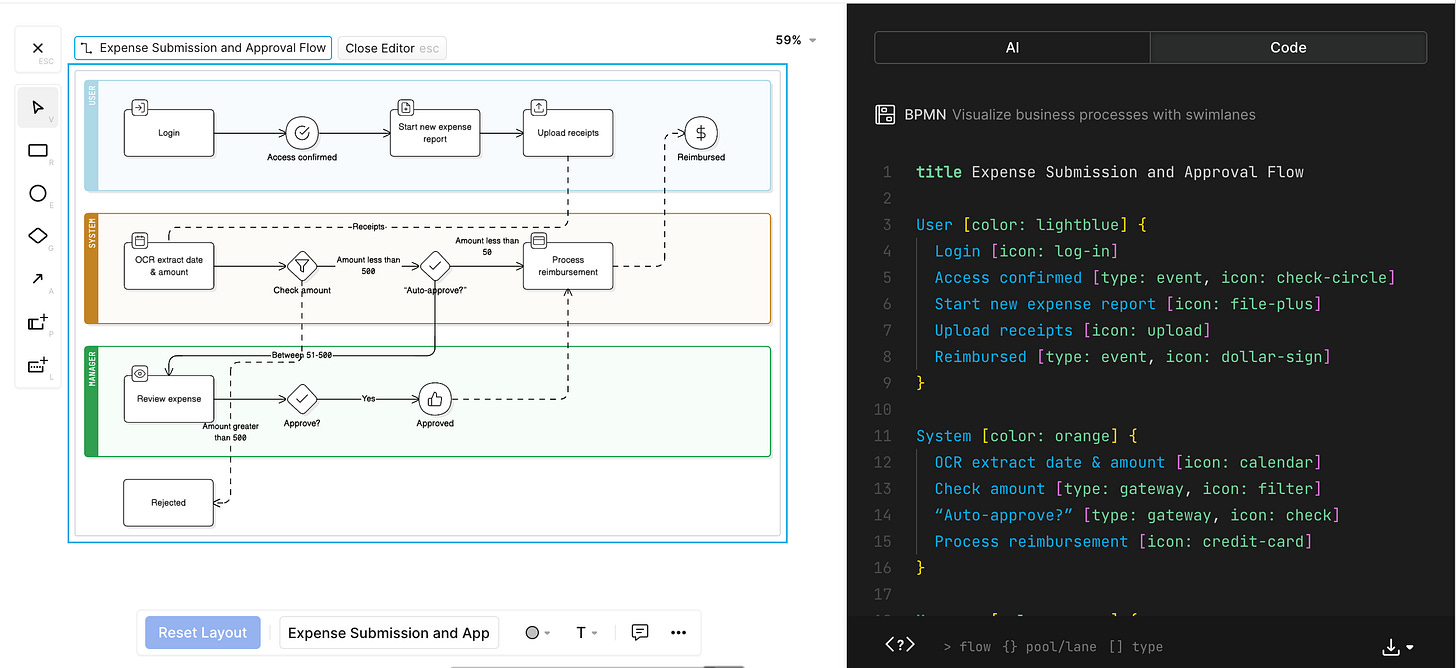Screen dimensions: 1456x668
Task: Click the Check amount filter gateway
Action: [301, 266]
